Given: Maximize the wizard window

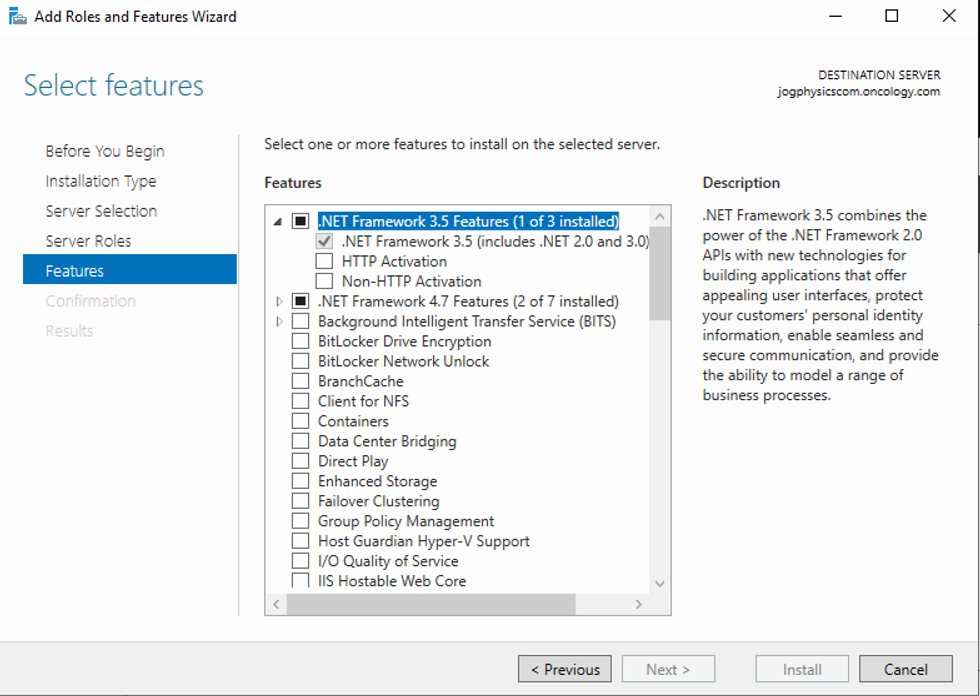Looking at the screenshot, I should pos(891,16).
